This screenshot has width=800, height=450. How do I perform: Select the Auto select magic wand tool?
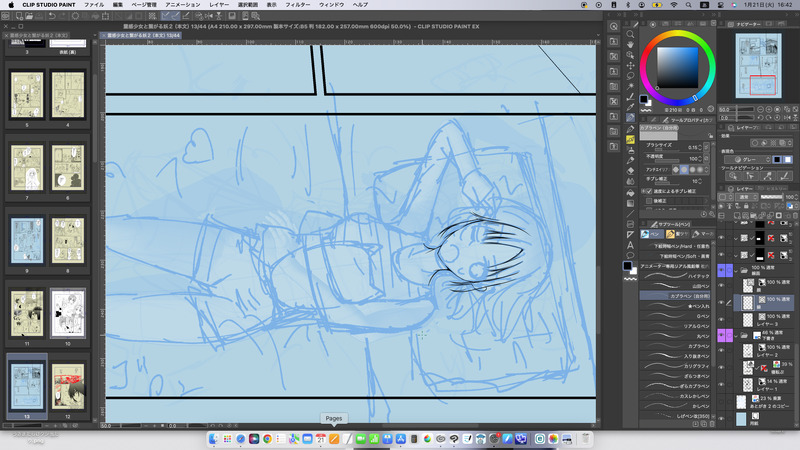[x=630, y=86]
